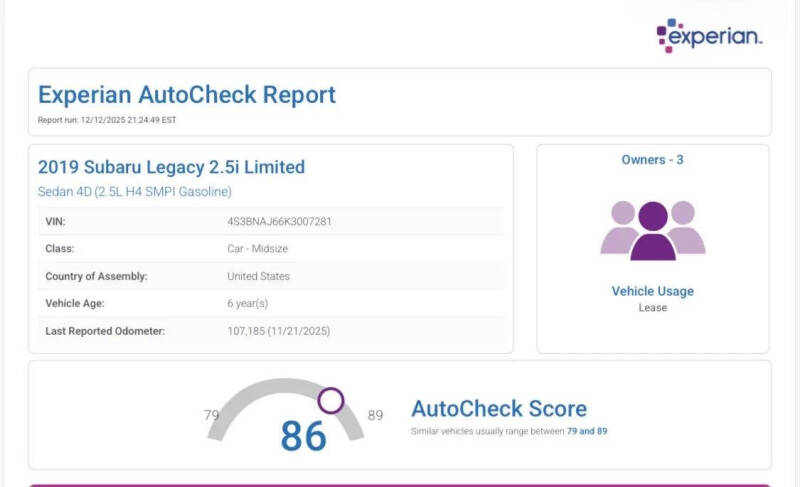Click the Owners - 3 heading
The width and height of the screenshot is (800, 487).
[x=653, y=160]
